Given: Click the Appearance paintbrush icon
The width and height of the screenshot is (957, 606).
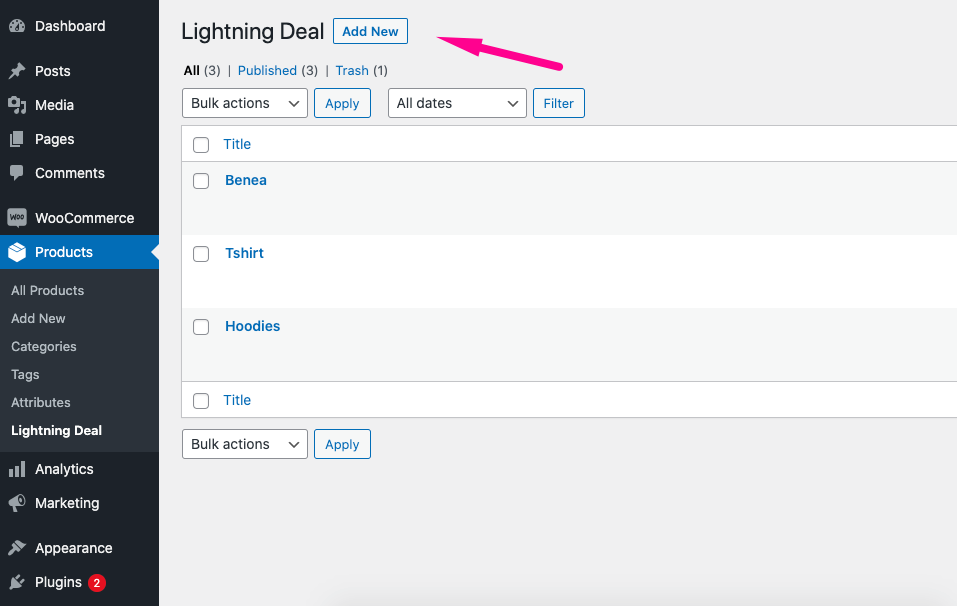Looking at the screenshot, I should pos(17,548).
